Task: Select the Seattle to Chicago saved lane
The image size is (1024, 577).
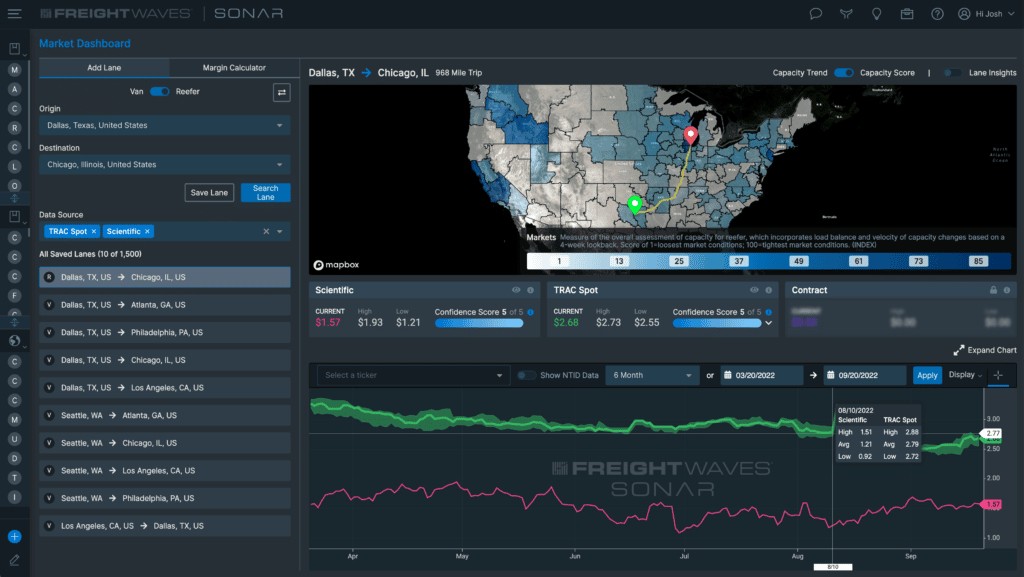Action: click(164, 442)
